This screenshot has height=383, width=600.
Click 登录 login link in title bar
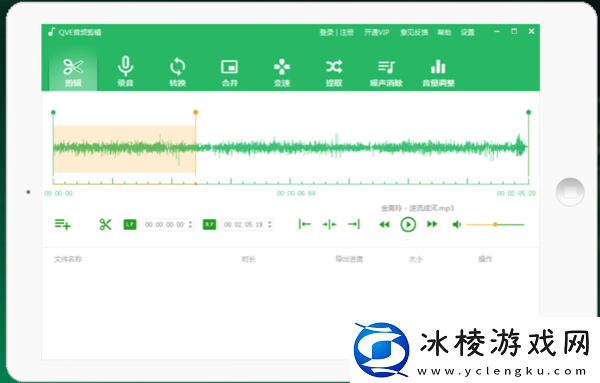(326, 33)
